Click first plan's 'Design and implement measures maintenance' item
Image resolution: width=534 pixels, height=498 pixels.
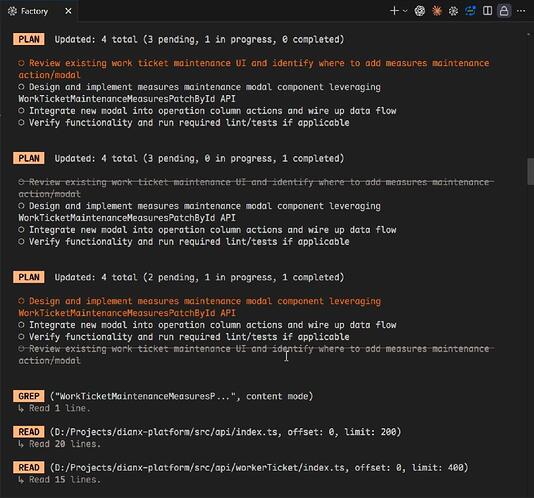pos(200,93)
